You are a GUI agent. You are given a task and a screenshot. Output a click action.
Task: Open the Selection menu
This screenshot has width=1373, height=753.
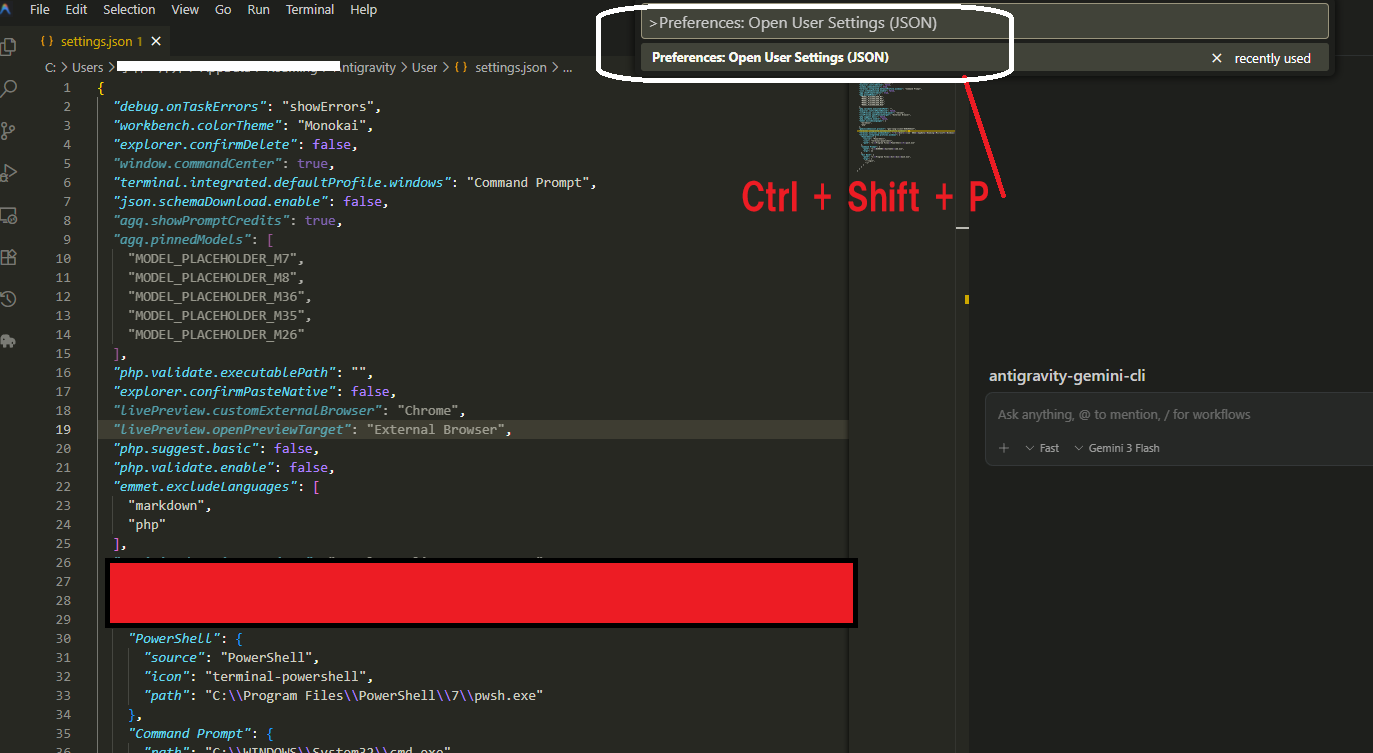[x=129, y=9]
